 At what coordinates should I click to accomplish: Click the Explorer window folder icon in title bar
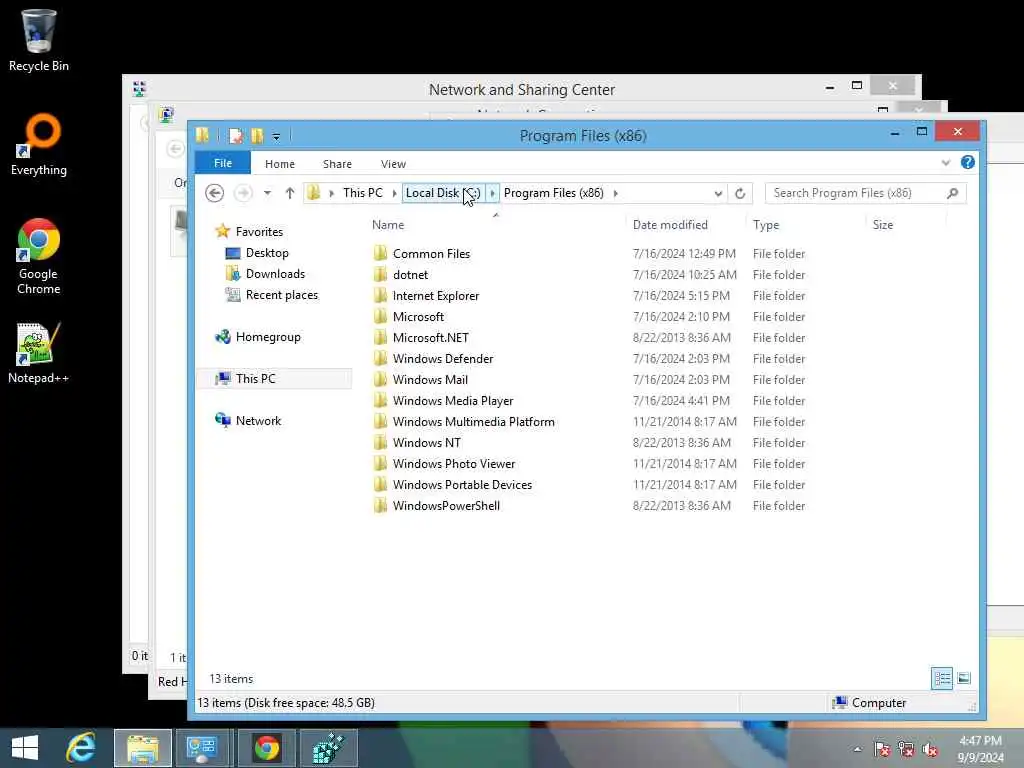(202, 135)
